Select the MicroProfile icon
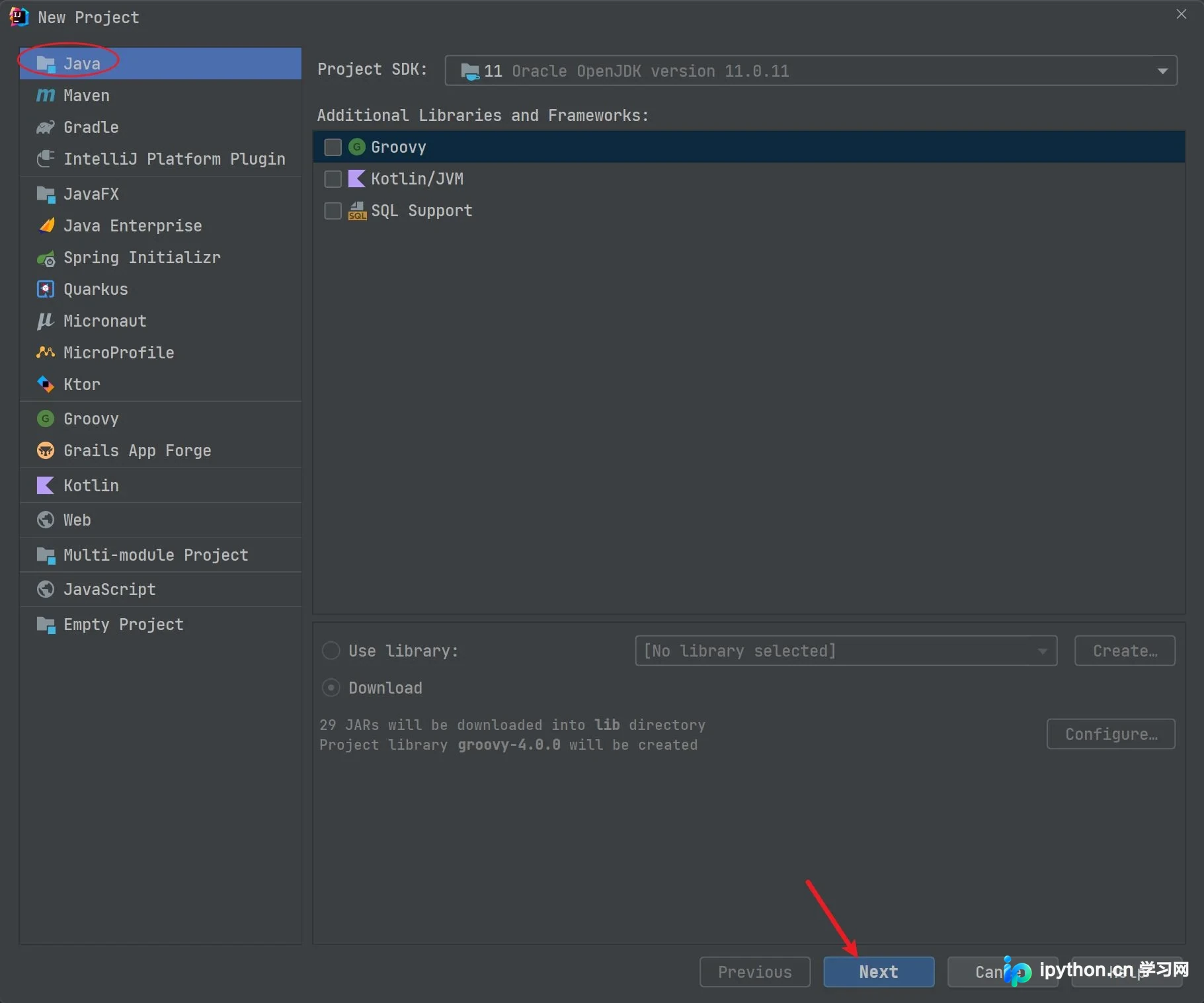The height and width of the screenshot is (1003, 1204). click(46, 352)
